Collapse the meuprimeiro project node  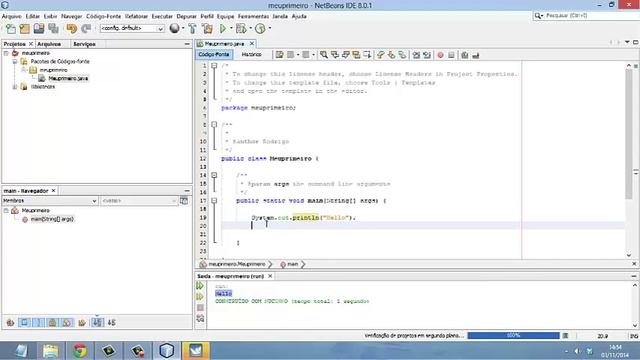(x=6, y=53)
